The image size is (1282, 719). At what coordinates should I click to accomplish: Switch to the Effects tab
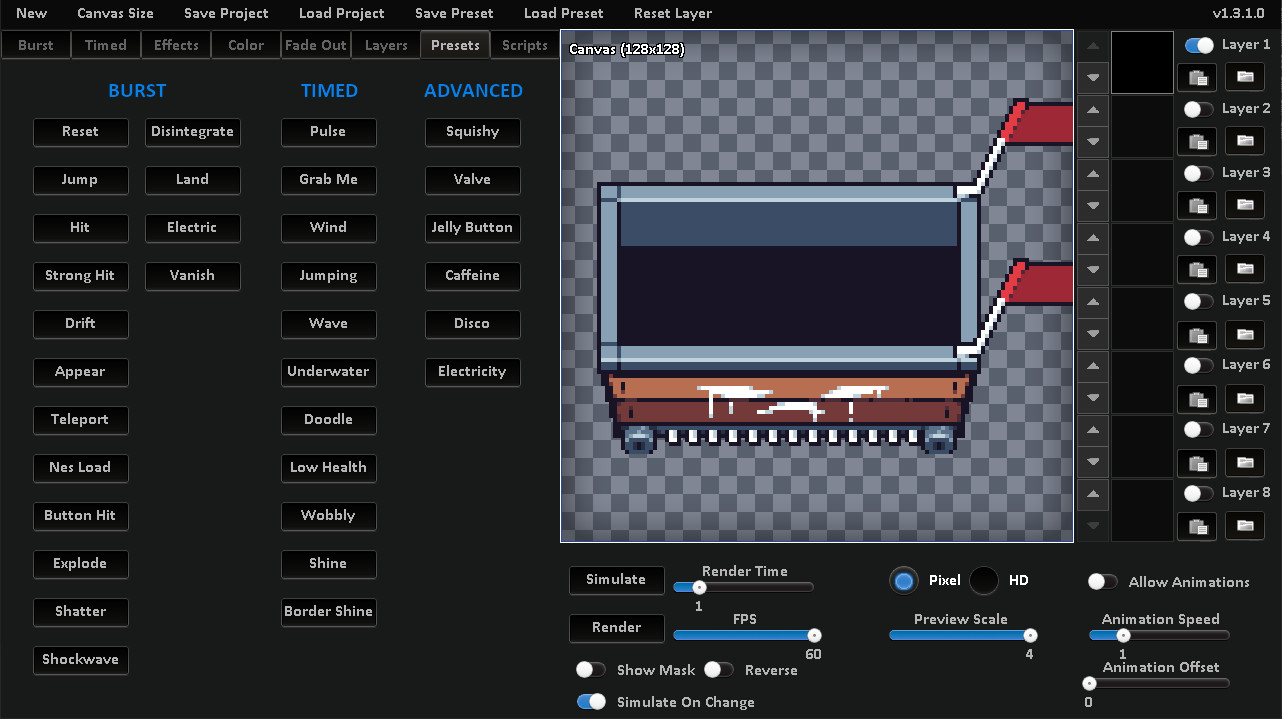point(175,44)
